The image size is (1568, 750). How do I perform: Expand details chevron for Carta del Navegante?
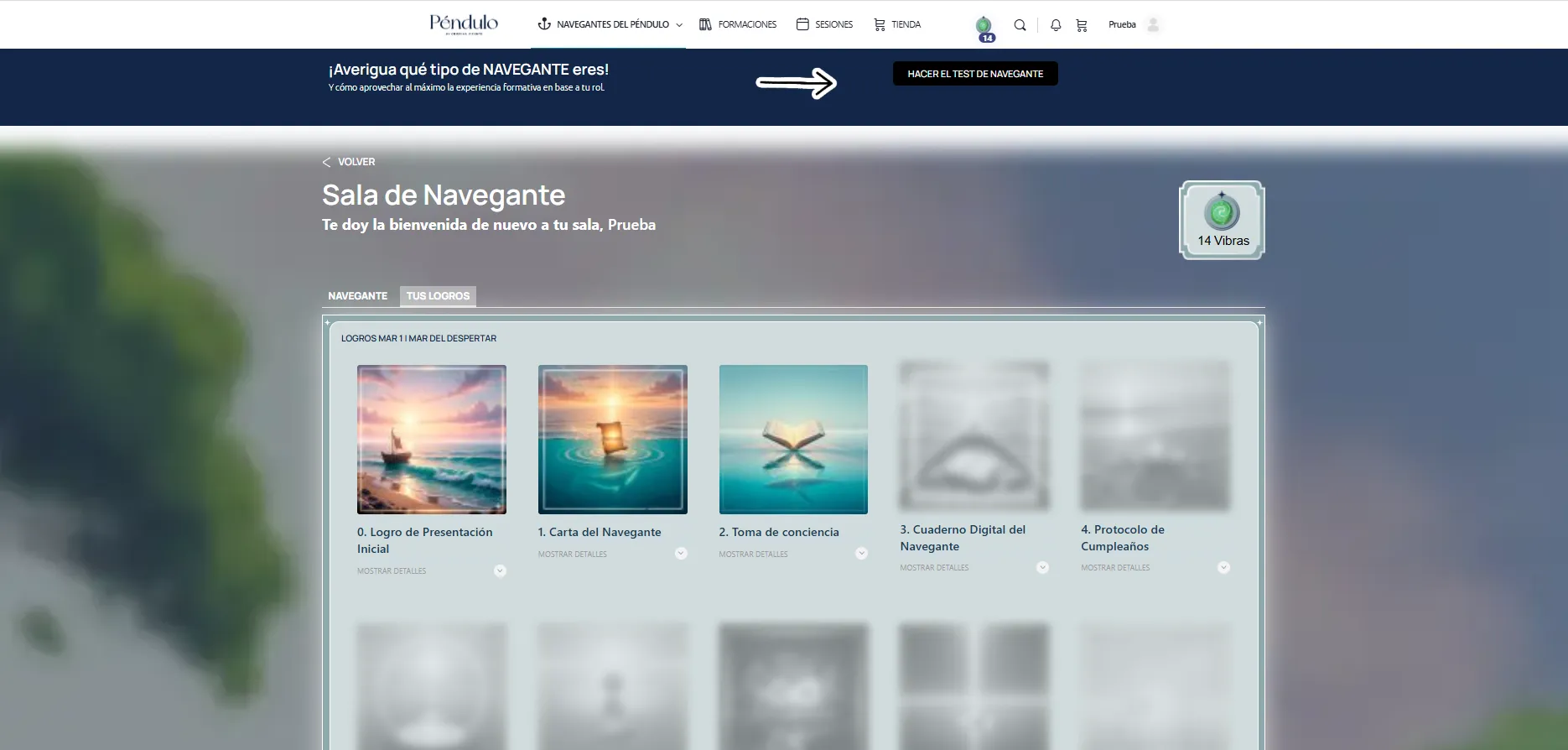pyautogui.click(x=681, y=554)
